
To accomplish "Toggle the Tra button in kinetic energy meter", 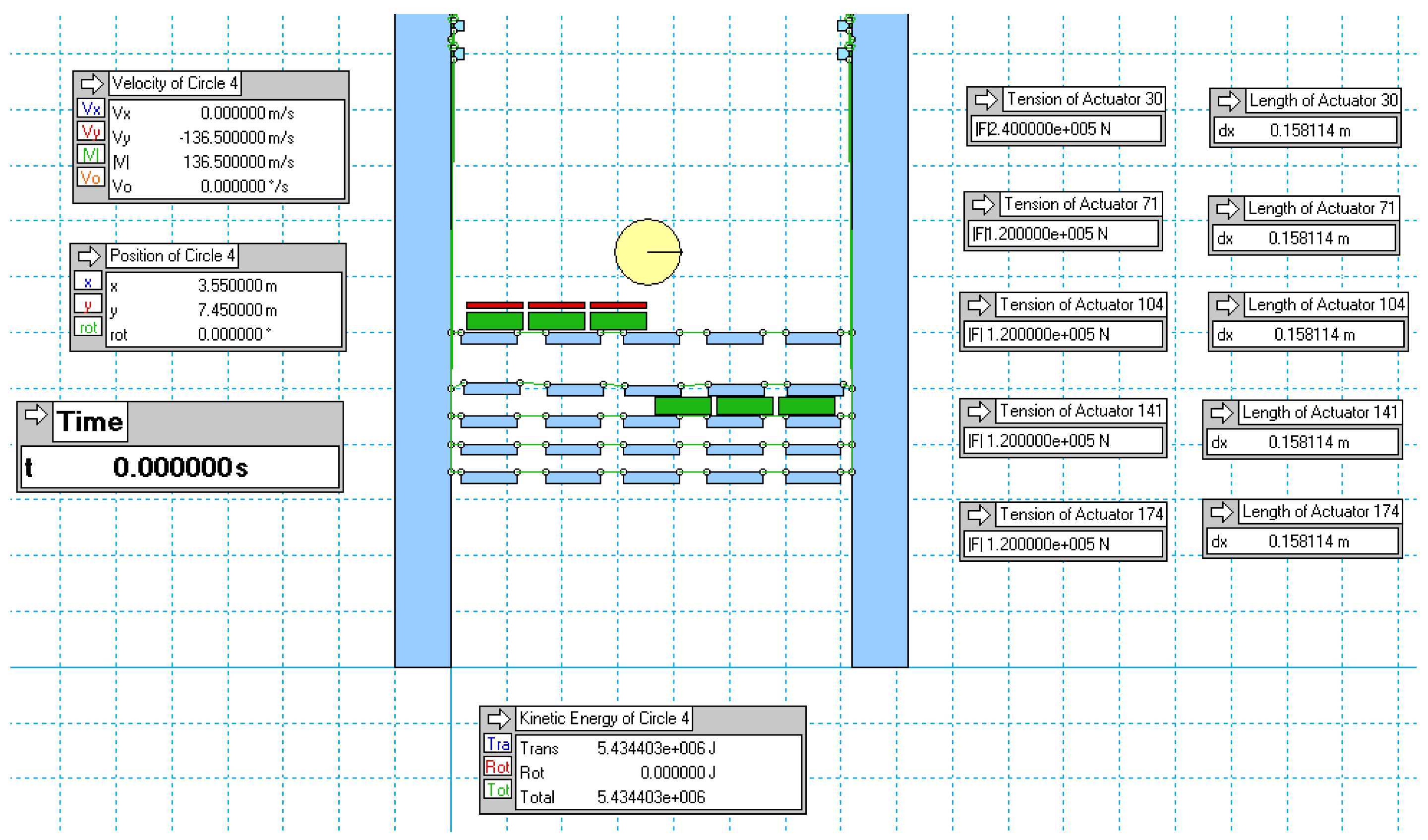I will point(498,744).
